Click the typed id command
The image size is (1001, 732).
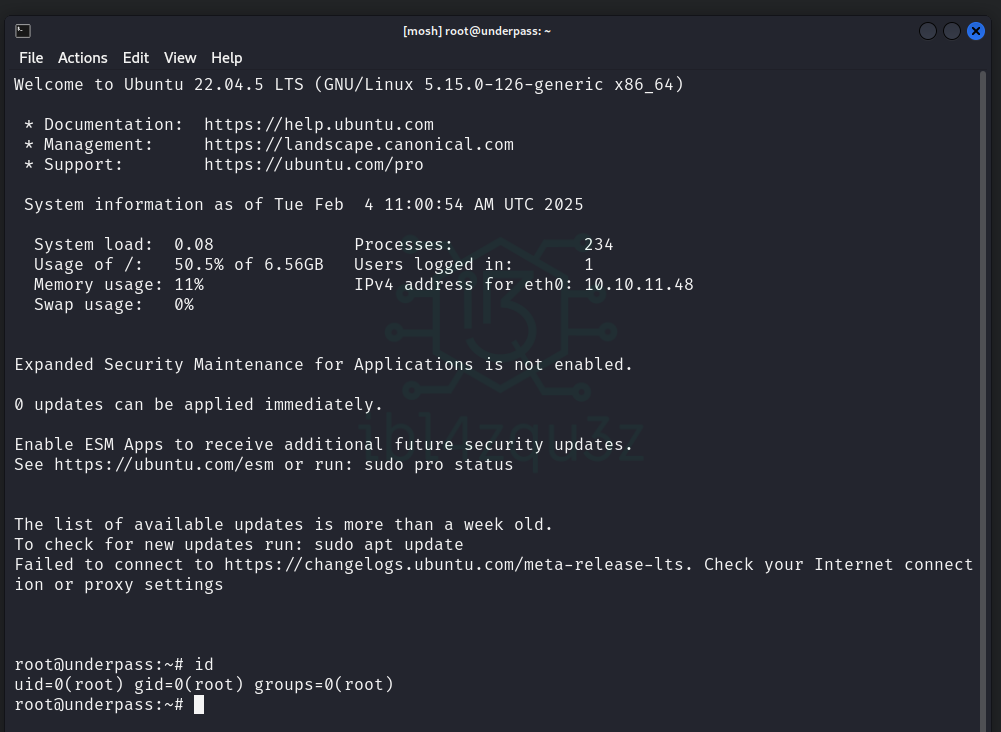(204, 665)
